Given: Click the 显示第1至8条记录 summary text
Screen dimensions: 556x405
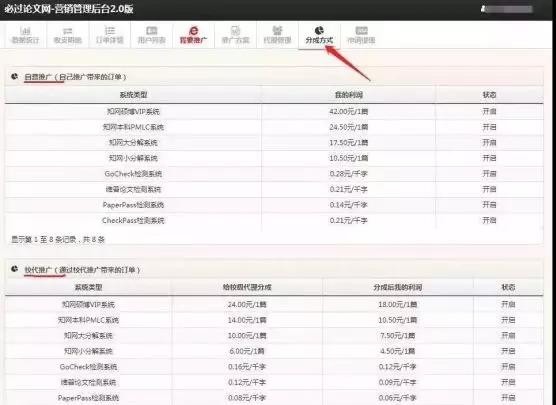Looking at the screenshot, I should pyautogui.click(x=58, y=240).
